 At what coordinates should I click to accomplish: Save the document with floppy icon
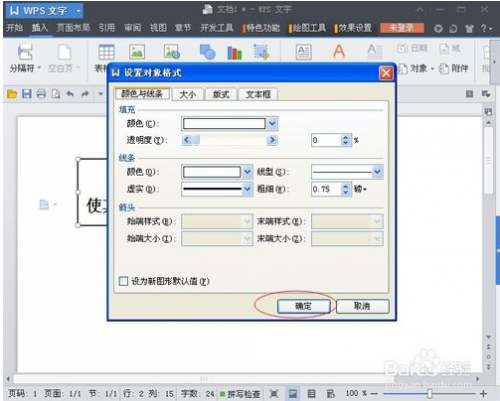click(27, 94)
